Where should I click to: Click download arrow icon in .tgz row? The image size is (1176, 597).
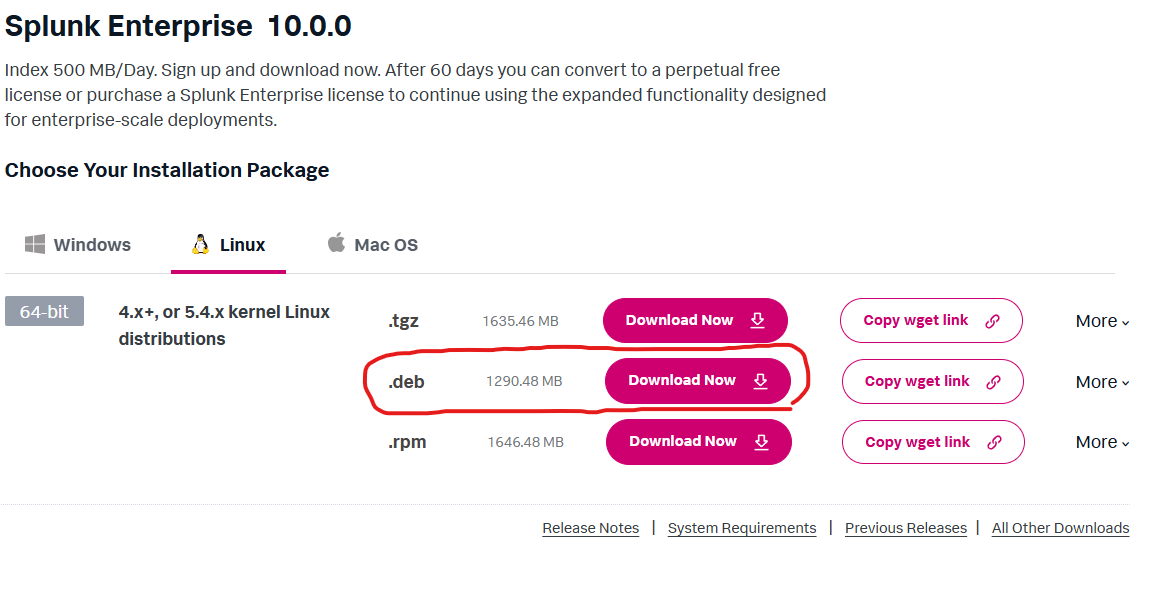tap(758, 320)
